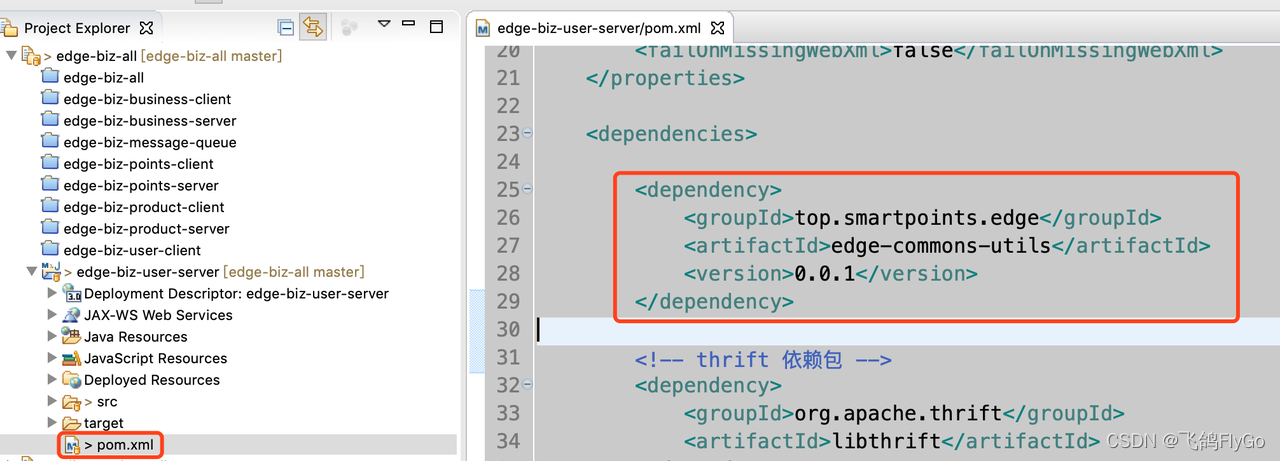This screenshot has width=1280, height=461.
Task: Click the text top.smartpoints.edge in the editor
Action: click(917, 217)
